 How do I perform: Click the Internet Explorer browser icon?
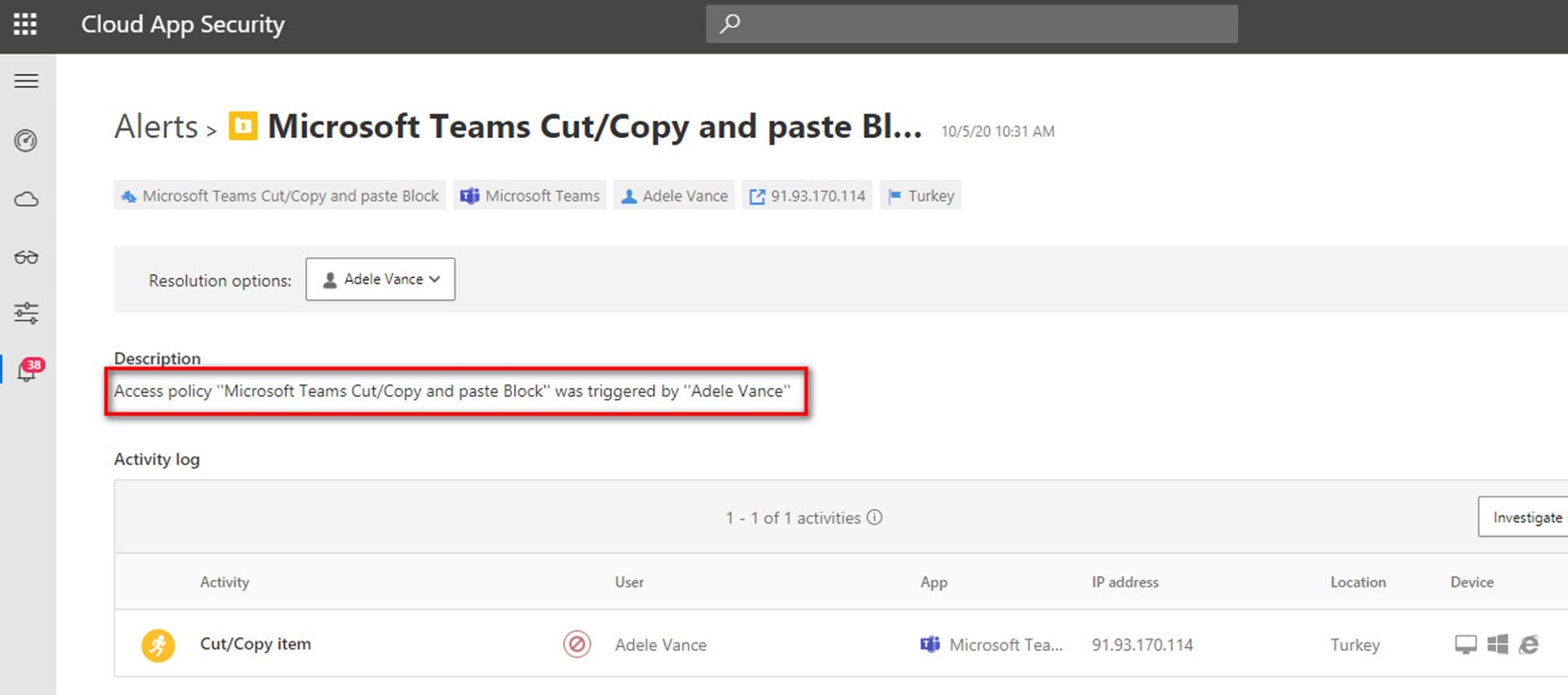point(1529,644)
